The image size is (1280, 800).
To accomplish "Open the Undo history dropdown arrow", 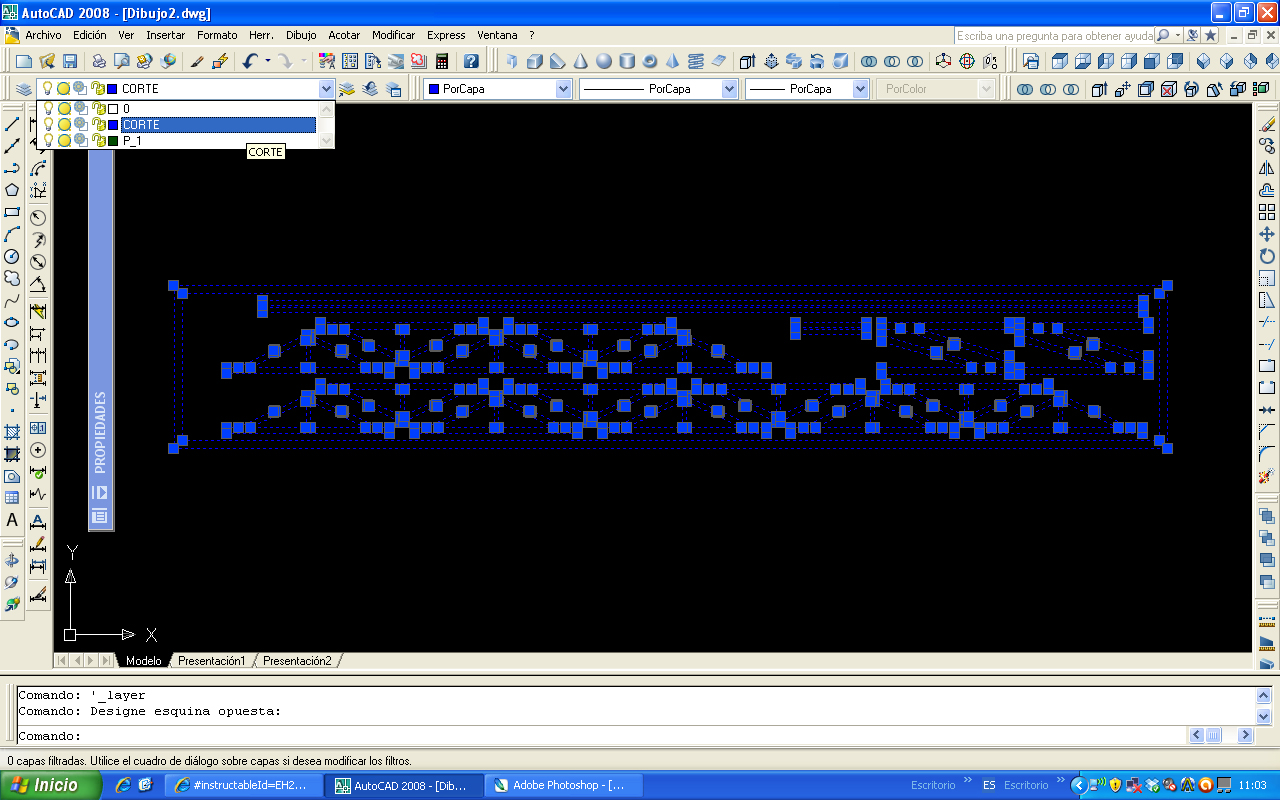I will [x=268, y=61].
